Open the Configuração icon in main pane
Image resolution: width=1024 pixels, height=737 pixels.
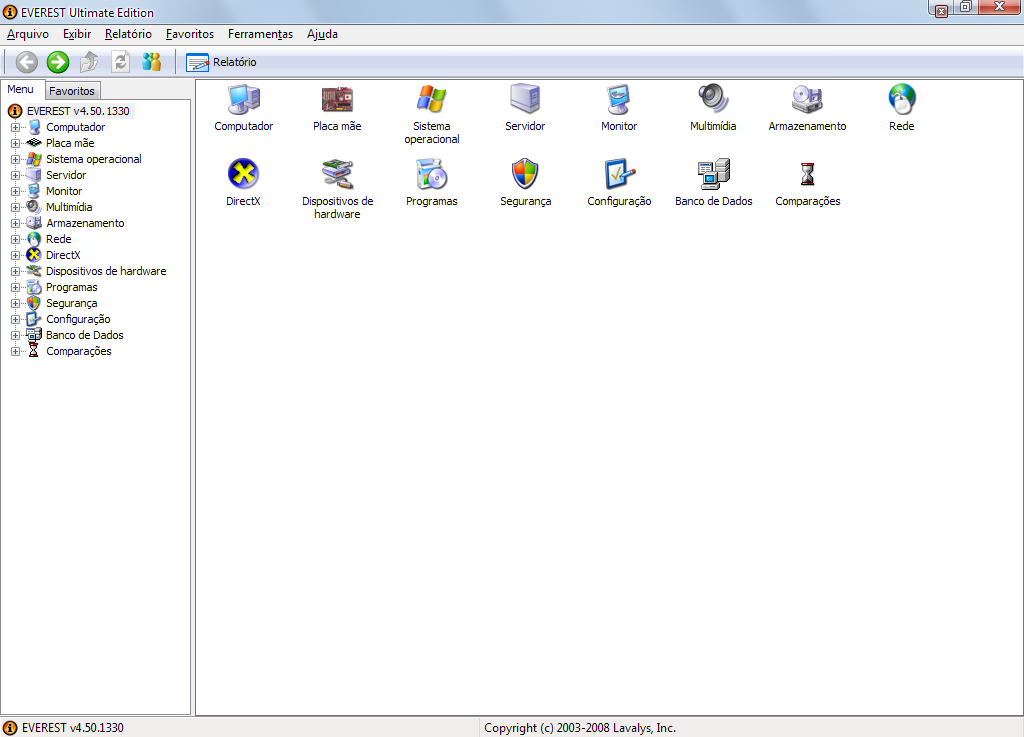619,174
